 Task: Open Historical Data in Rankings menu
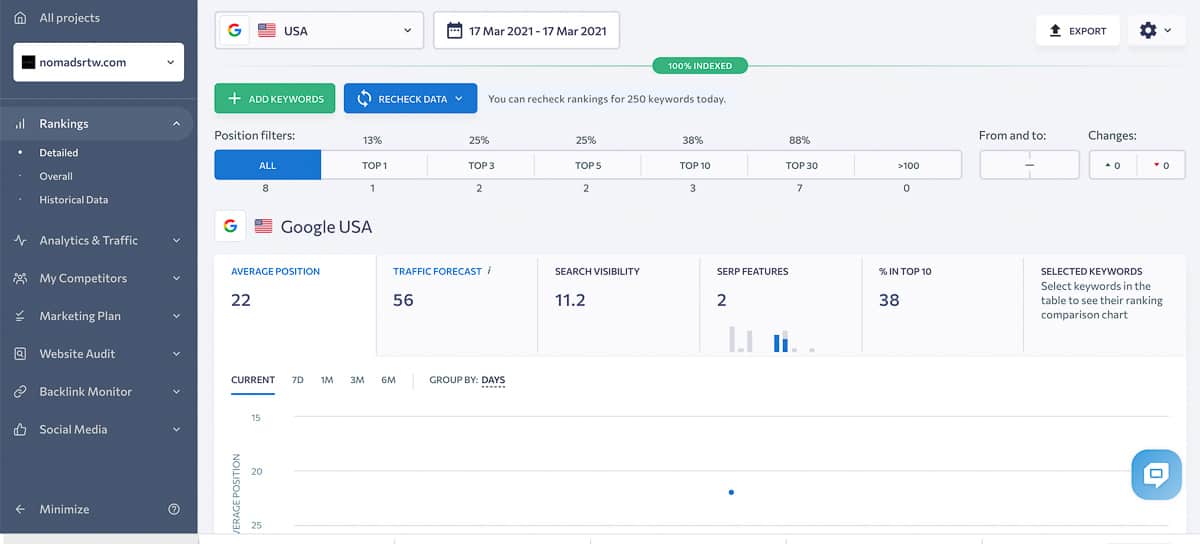[x=73, y=200]
